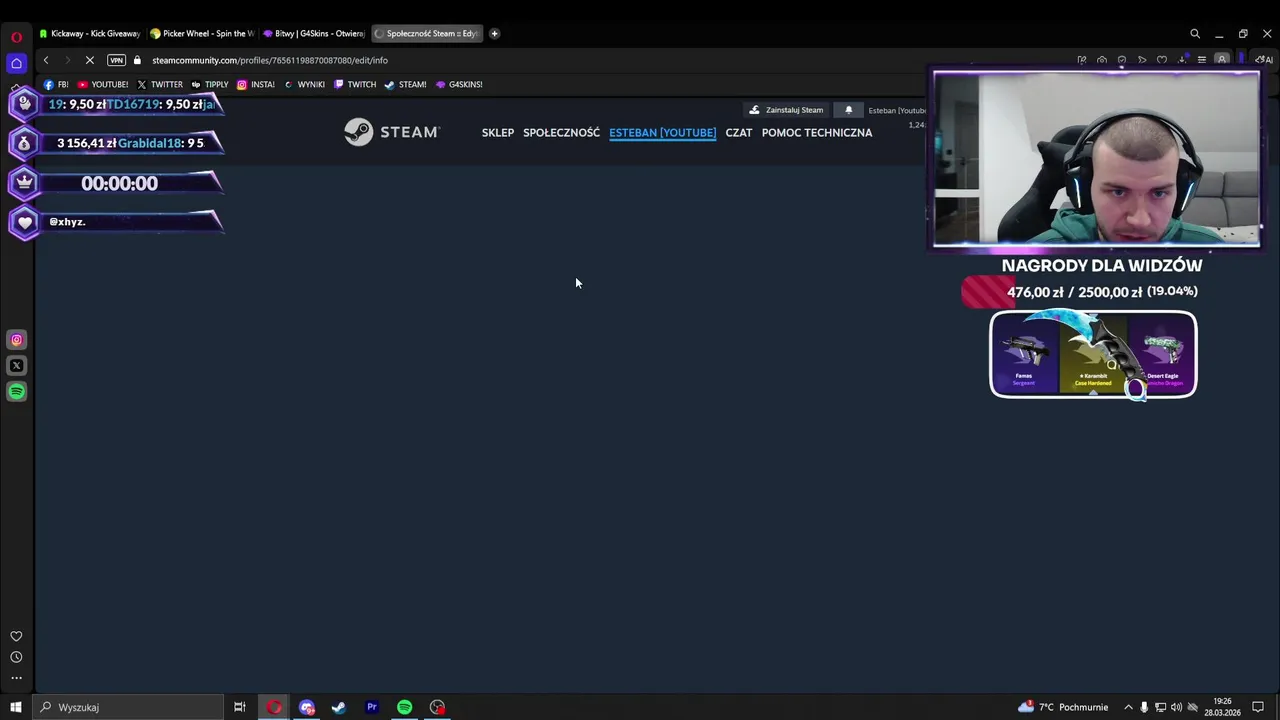
Task: Click the Karambit Case Hardened skin thumbnail
Action: pos(1093,354)
